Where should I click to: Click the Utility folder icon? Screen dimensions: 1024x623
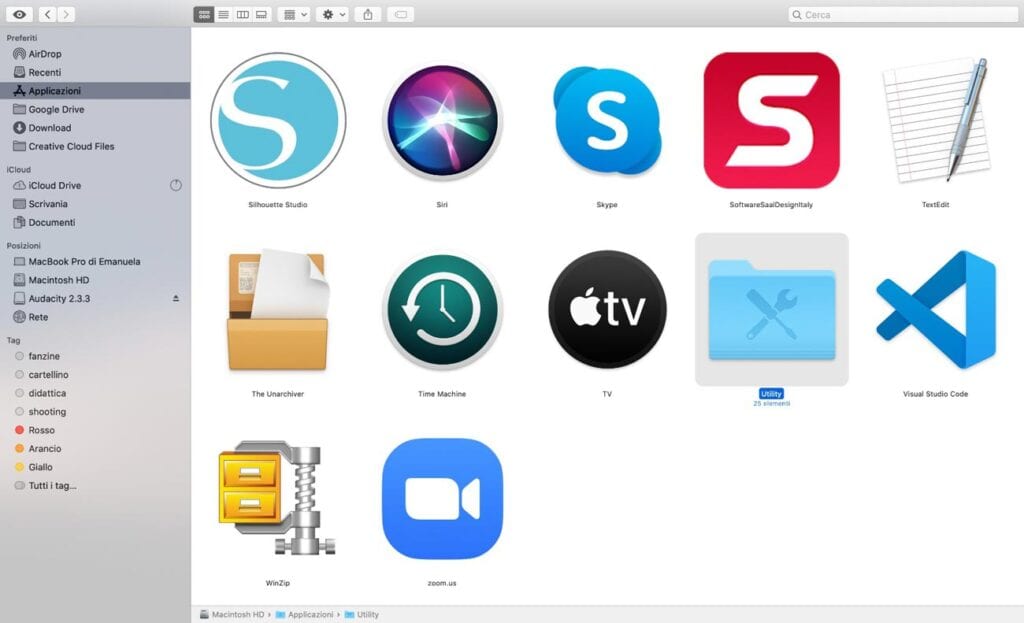tap(771, 310)
